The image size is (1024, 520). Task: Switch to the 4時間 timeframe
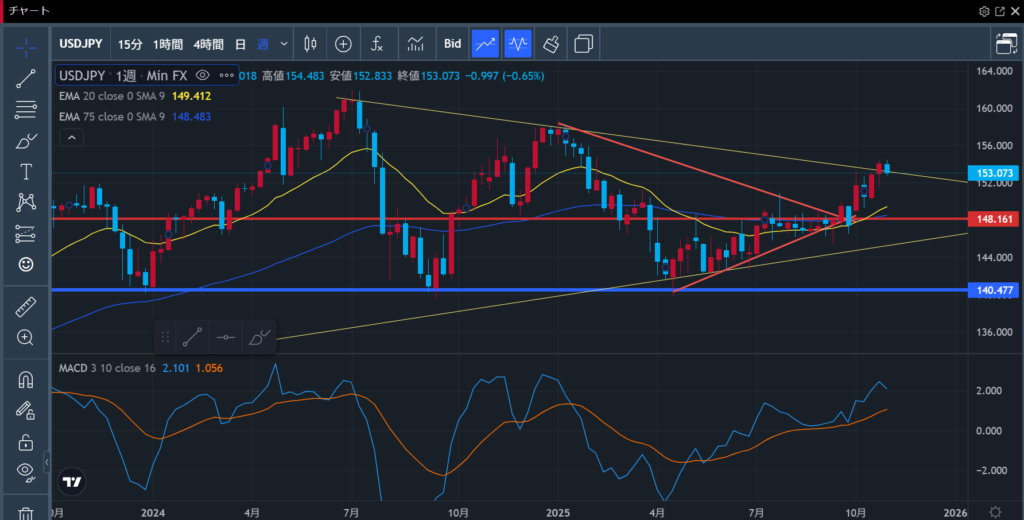(209, 44)
